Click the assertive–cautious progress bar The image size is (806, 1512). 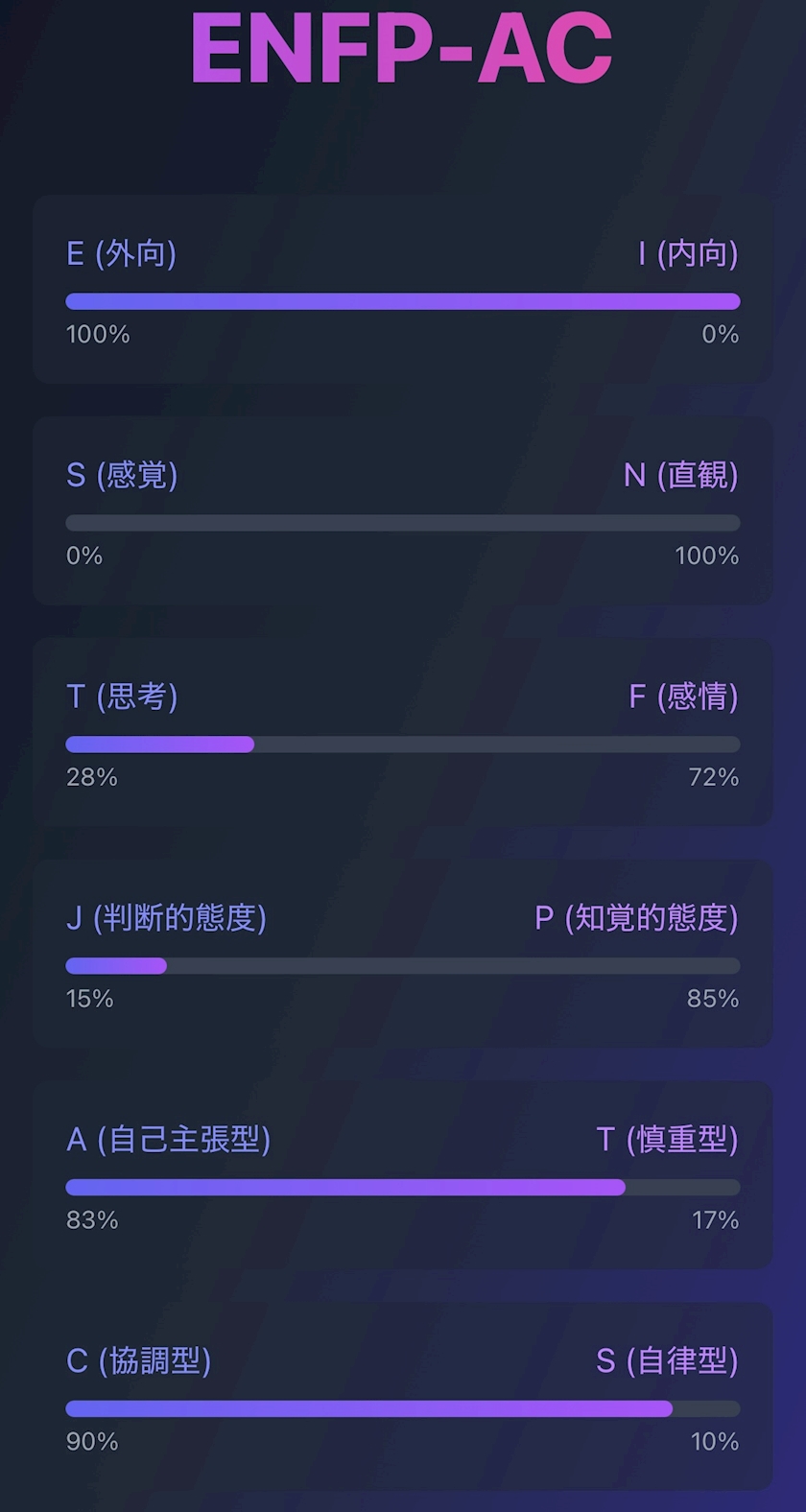point(403,1188)
